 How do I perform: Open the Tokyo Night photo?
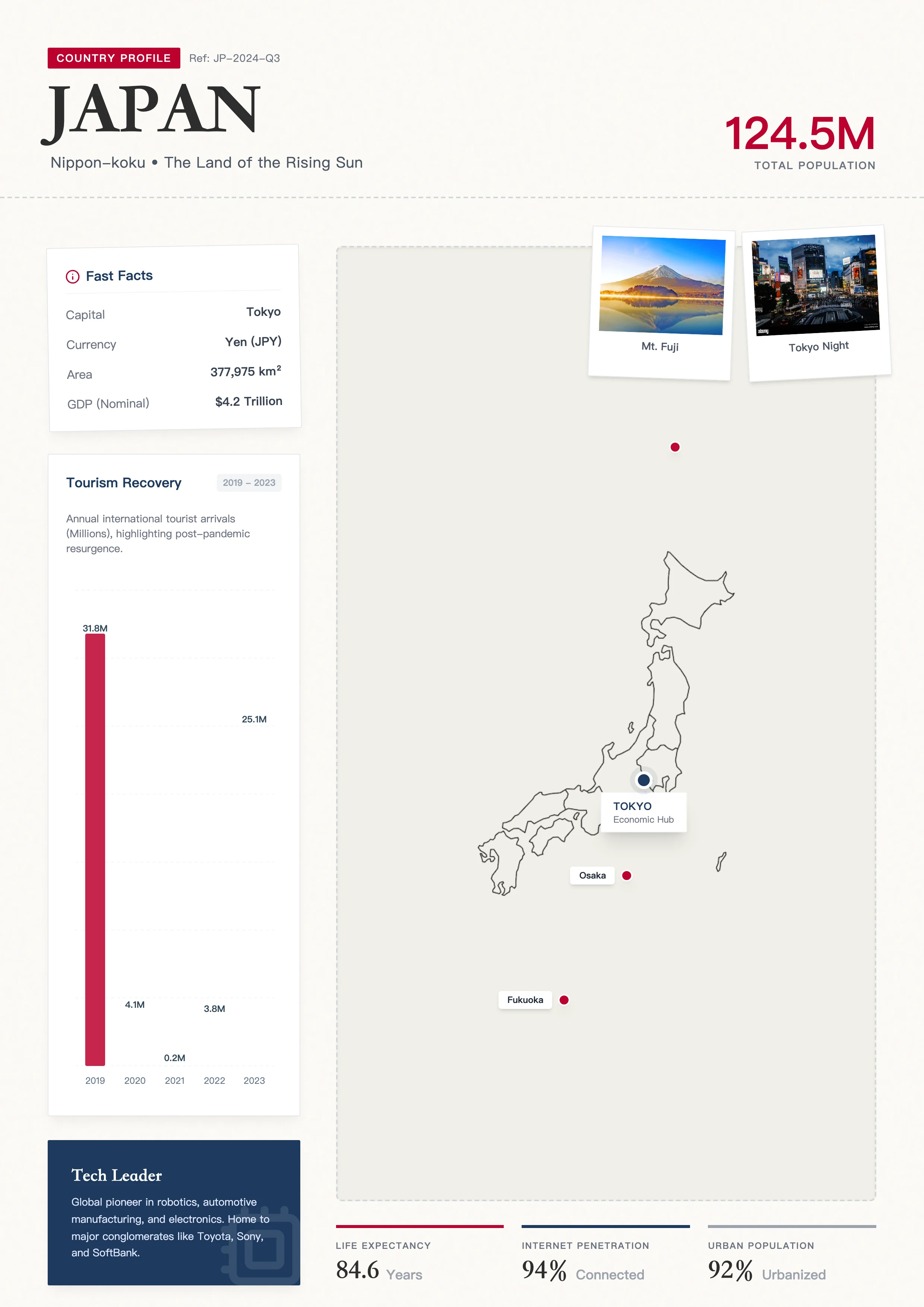(x=816, y=285)
